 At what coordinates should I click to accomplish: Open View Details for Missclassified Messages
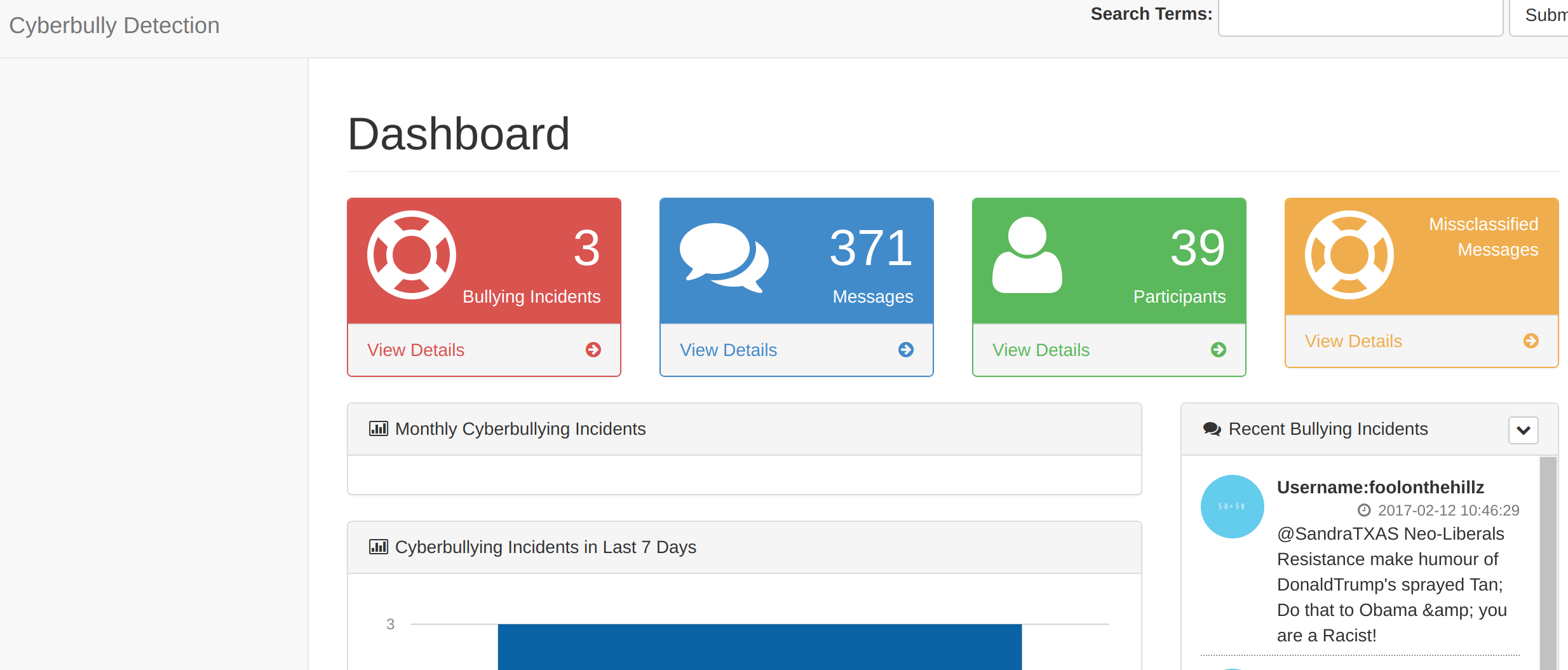pyautogui.click(x=1353, y=341)
